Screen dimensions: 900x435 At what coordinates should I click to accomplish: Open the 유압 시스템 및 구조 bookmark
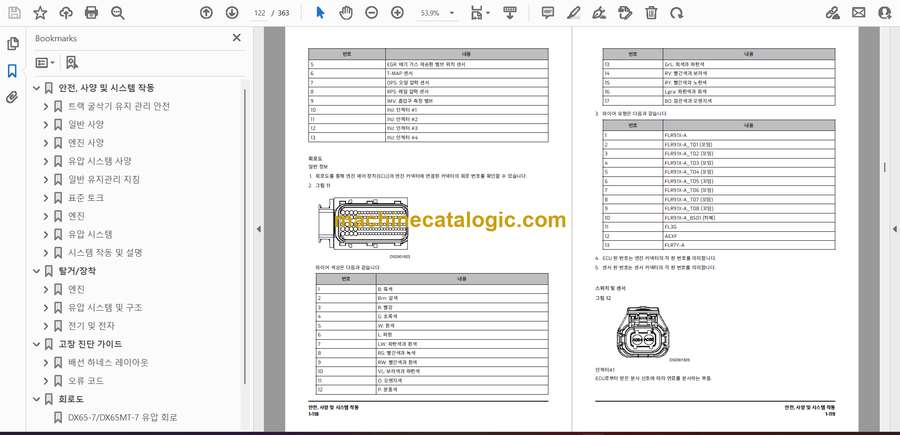(x=106, y=308)
